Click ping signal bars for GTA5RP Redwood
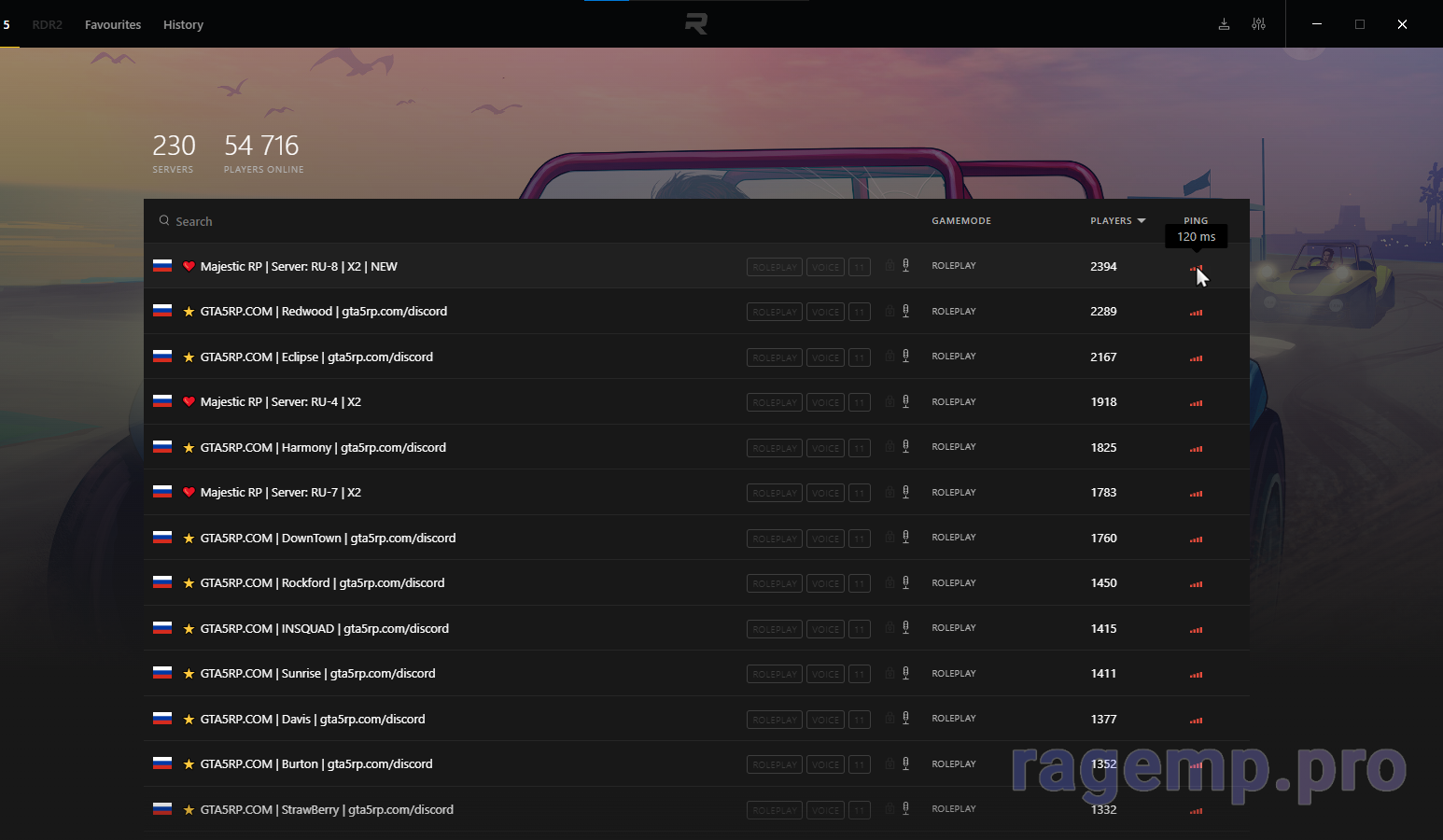This screenshot has width=1443, height=840. click(x=1196, y=313)
